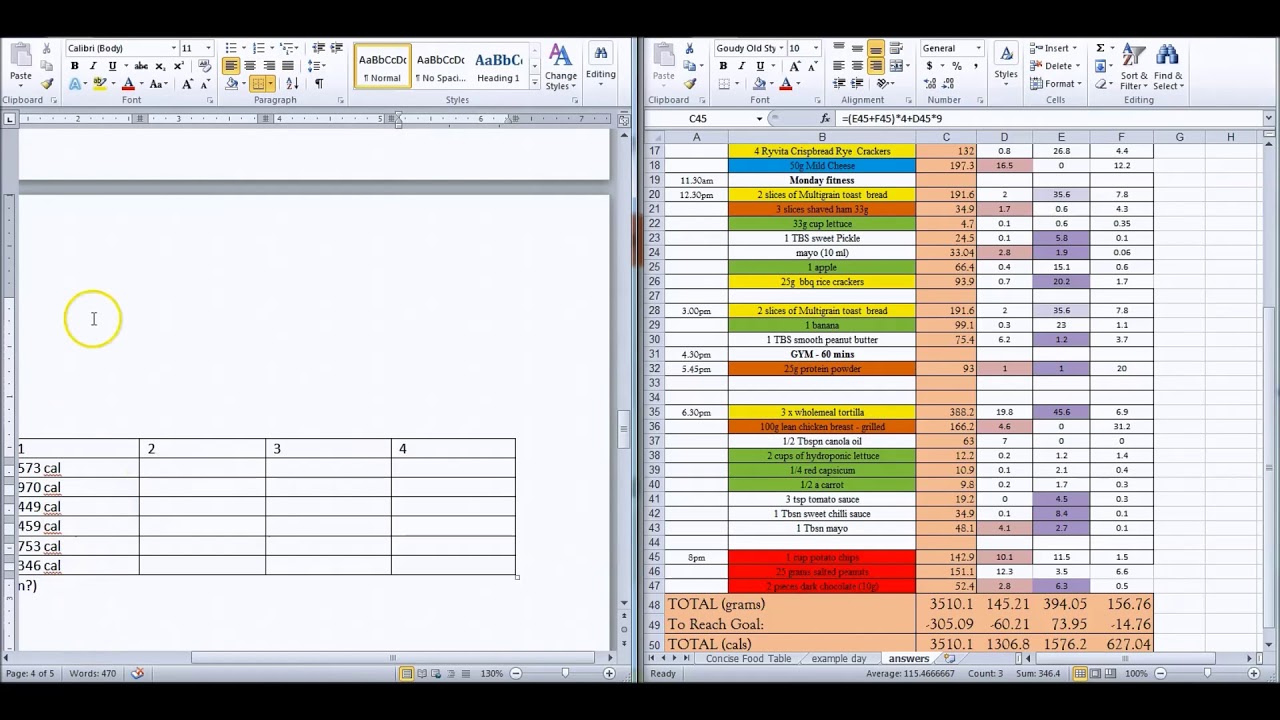This screenshot has width=1280, height=720.
Task: Open Word font name dropdown
Action: click(173, 48)
